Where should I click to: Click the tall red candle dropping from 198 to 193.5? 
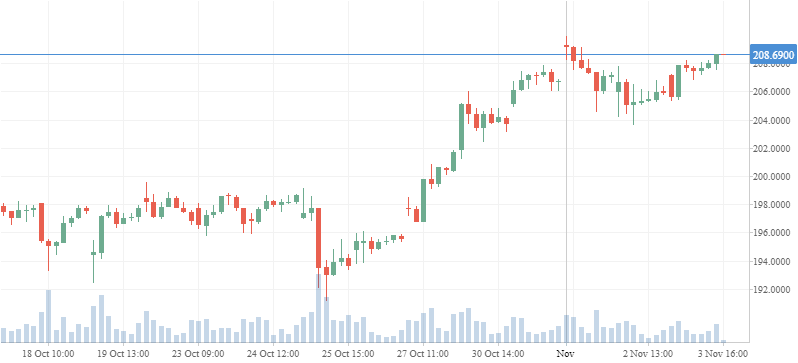pyautogui.click(x=318, y=238)
